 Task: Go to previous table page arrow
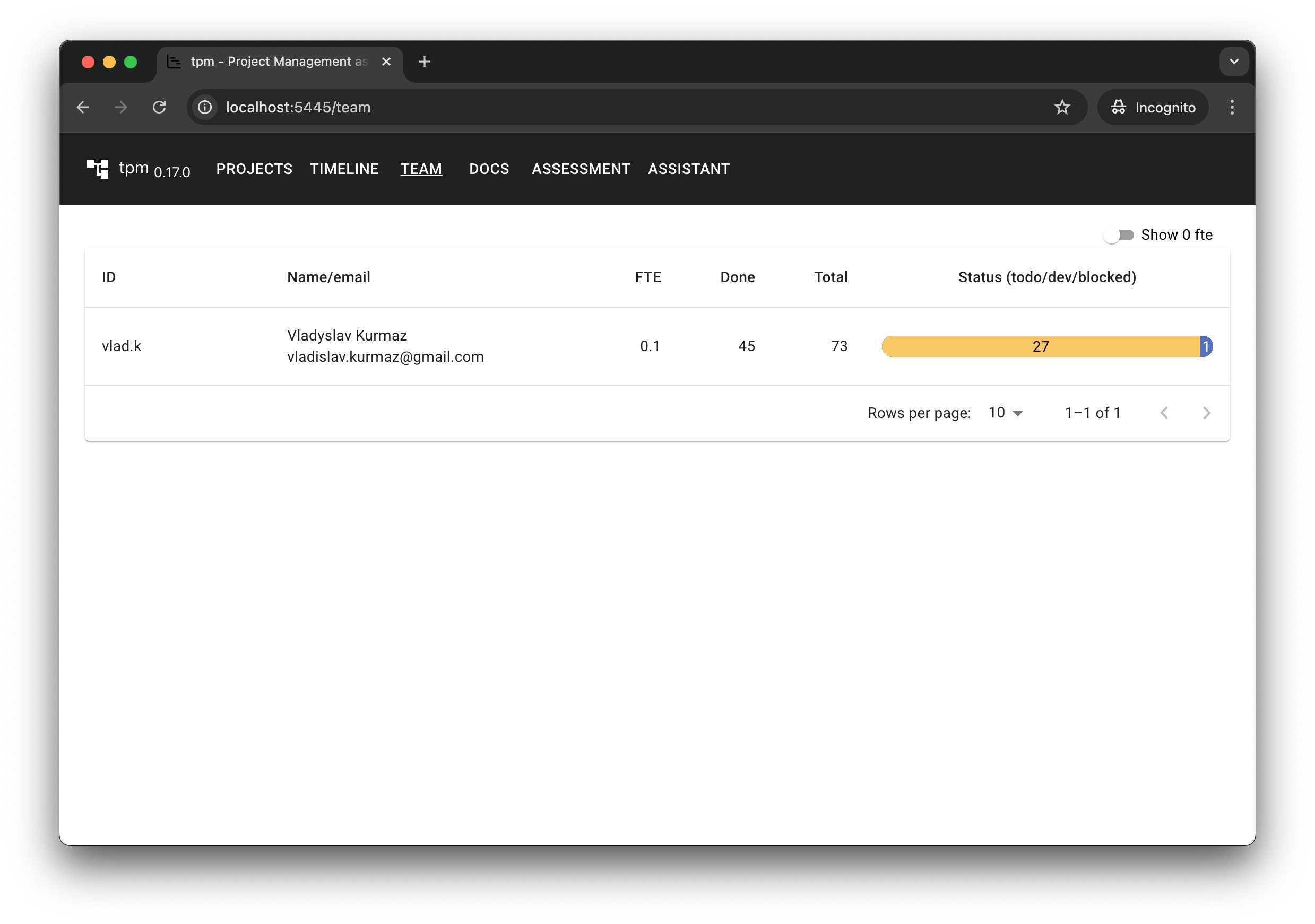1164,413
